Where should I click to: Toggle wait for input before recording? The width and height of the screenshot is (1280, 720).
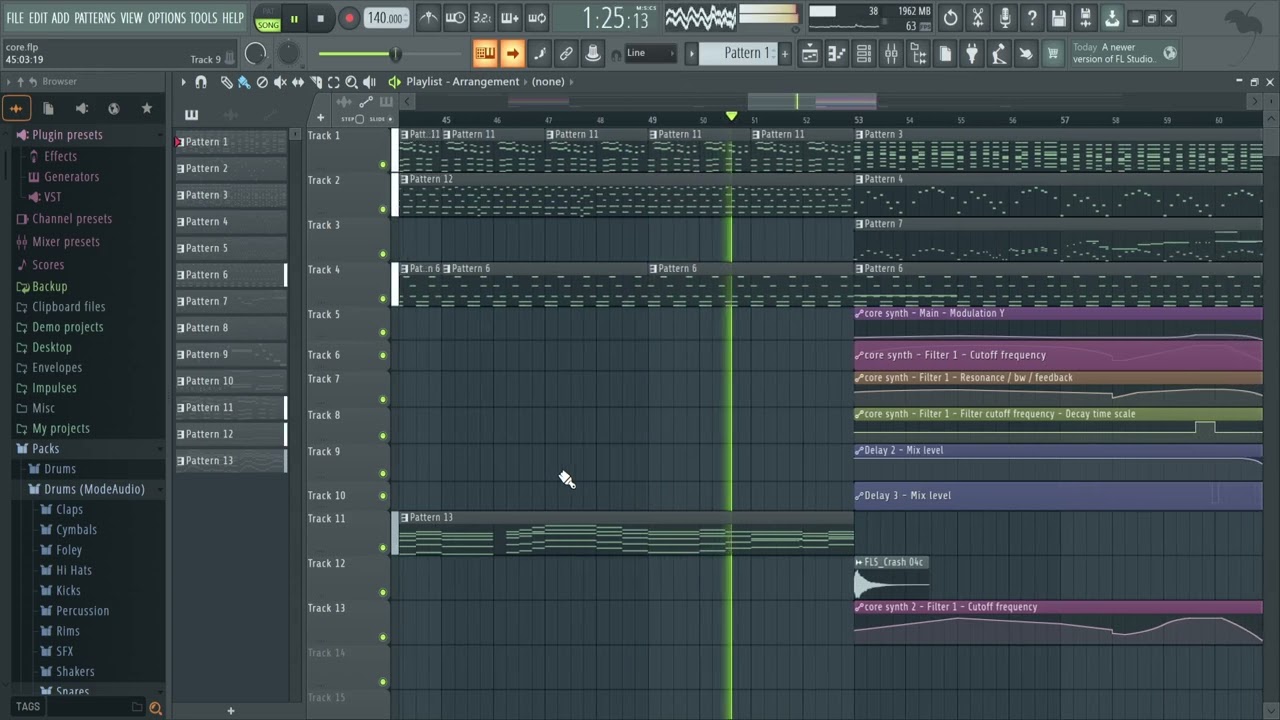tap(455, 18)
